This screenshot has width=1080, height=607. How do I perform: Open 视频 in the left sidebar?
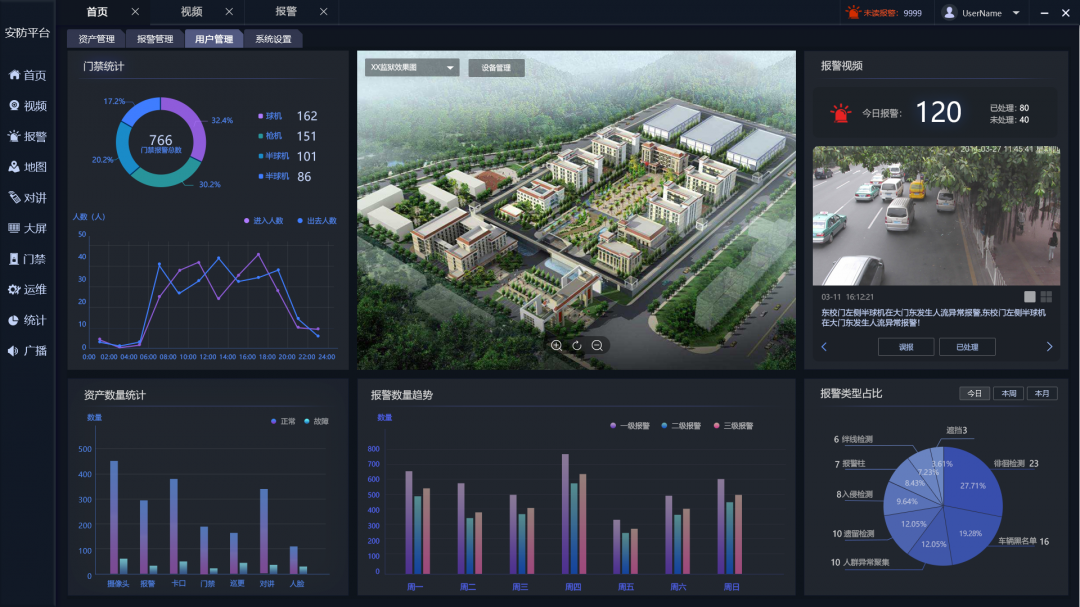[x=28, y=106]
